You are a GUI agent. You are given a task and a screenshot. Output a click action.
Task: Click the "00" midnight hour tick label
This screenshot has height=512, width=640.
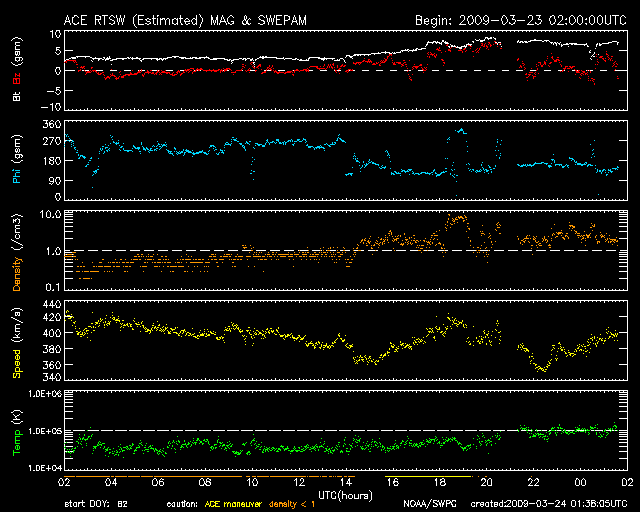point(580,482)
